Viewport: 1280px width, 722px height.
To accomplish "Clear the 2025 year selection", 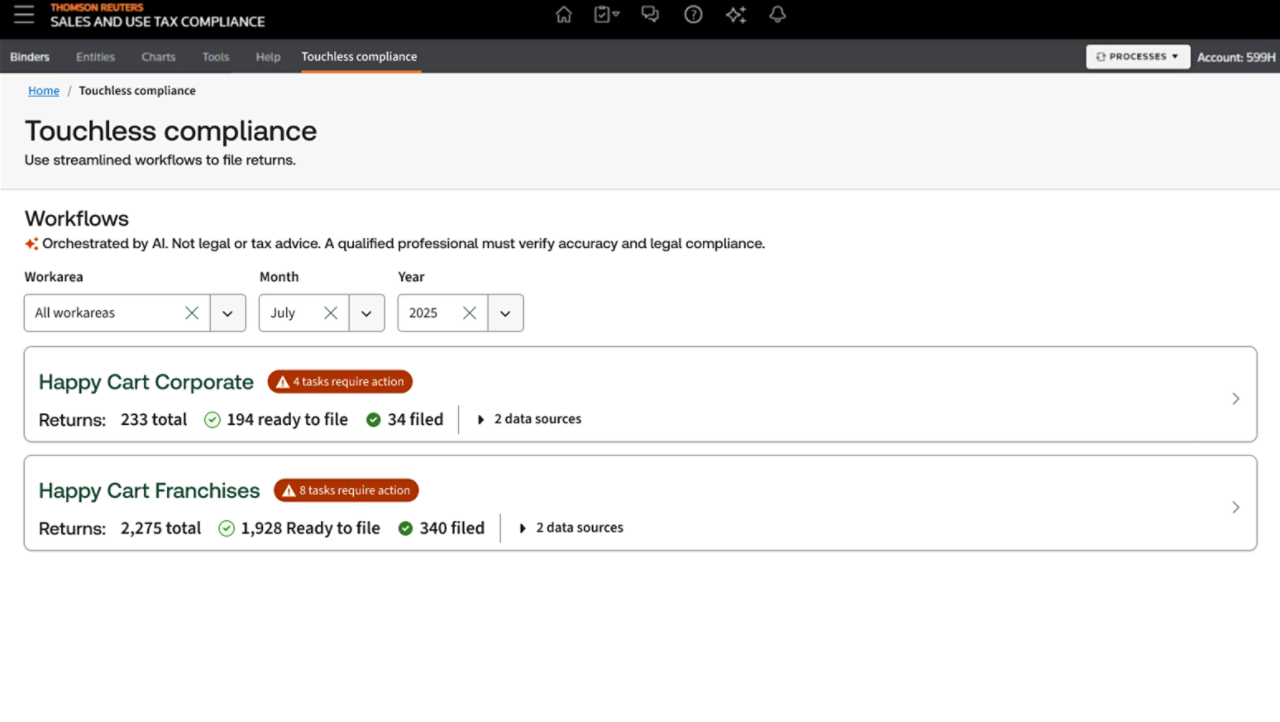I will [x=469, y=313].
